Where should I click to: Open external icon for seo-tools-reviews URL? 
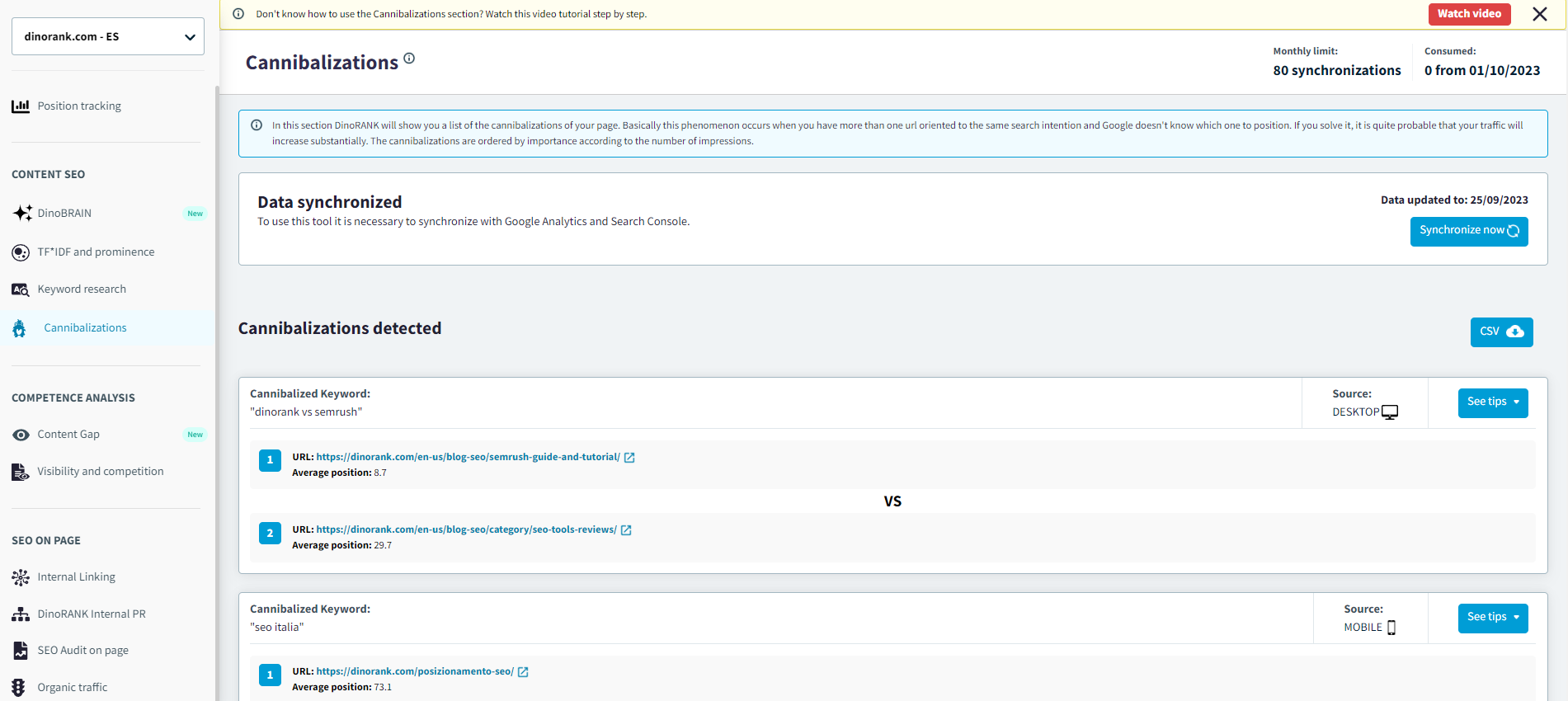pyautogui.click(x=626, y=530)
